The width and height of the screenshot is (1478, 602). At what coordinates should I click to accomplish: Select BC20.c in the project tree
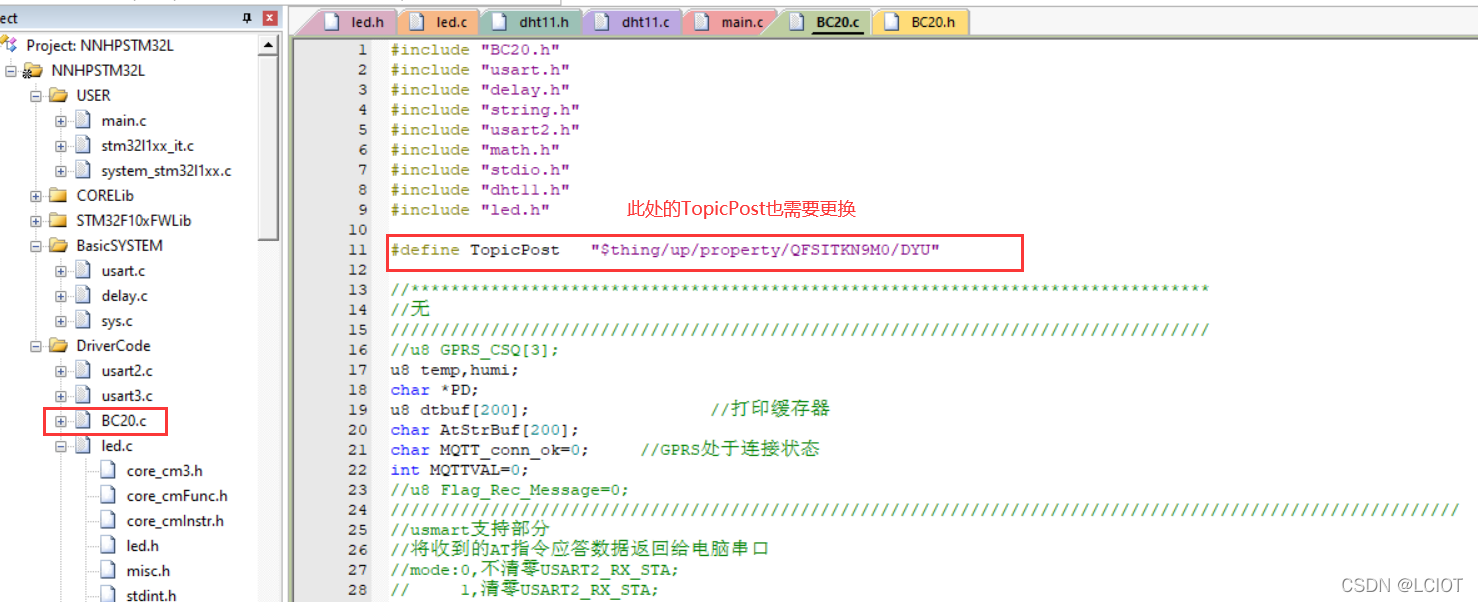124,421
